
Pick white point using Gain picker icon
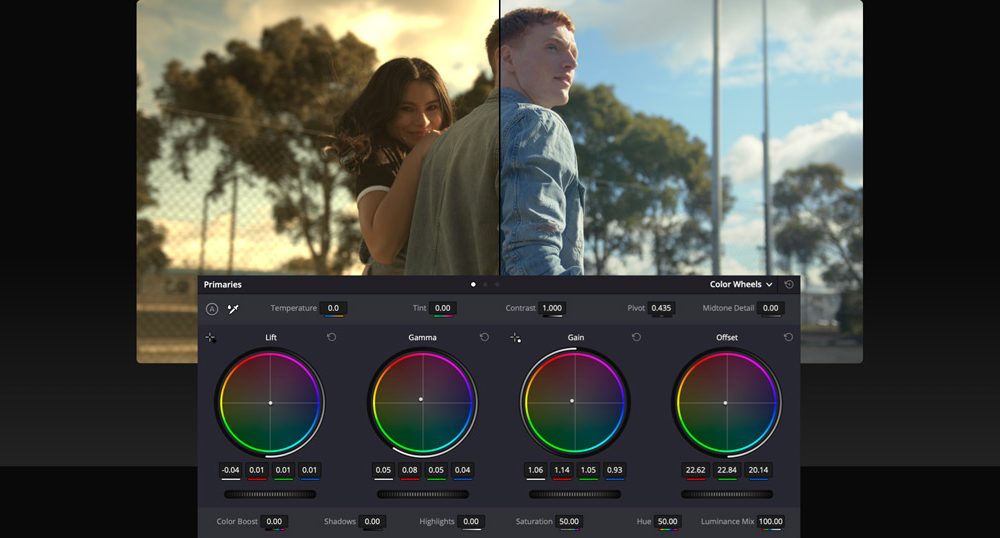(515, 338)
